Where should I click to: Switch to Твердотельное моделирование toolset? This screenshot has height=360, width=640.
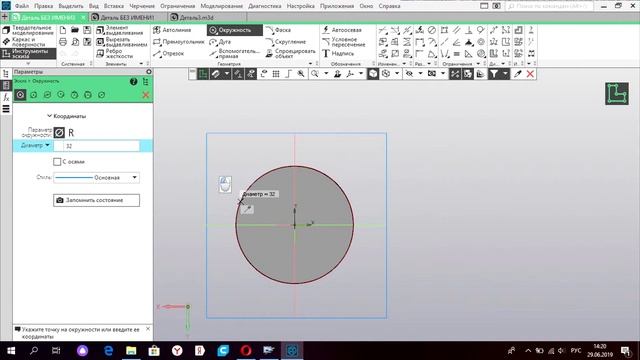[x=28, y=30]
